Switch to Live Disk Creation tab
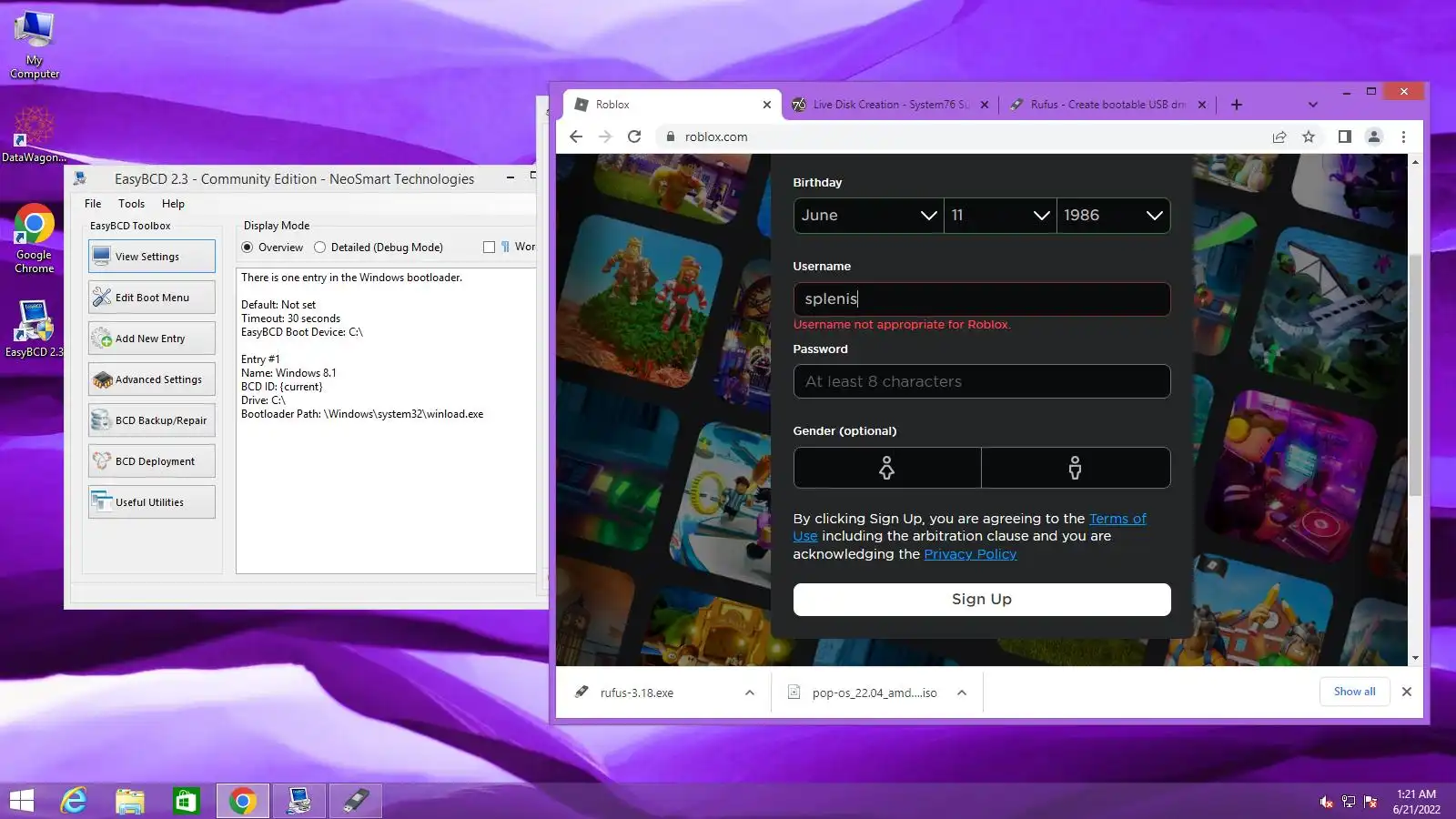1456x819 pixels. click(890, 105)
